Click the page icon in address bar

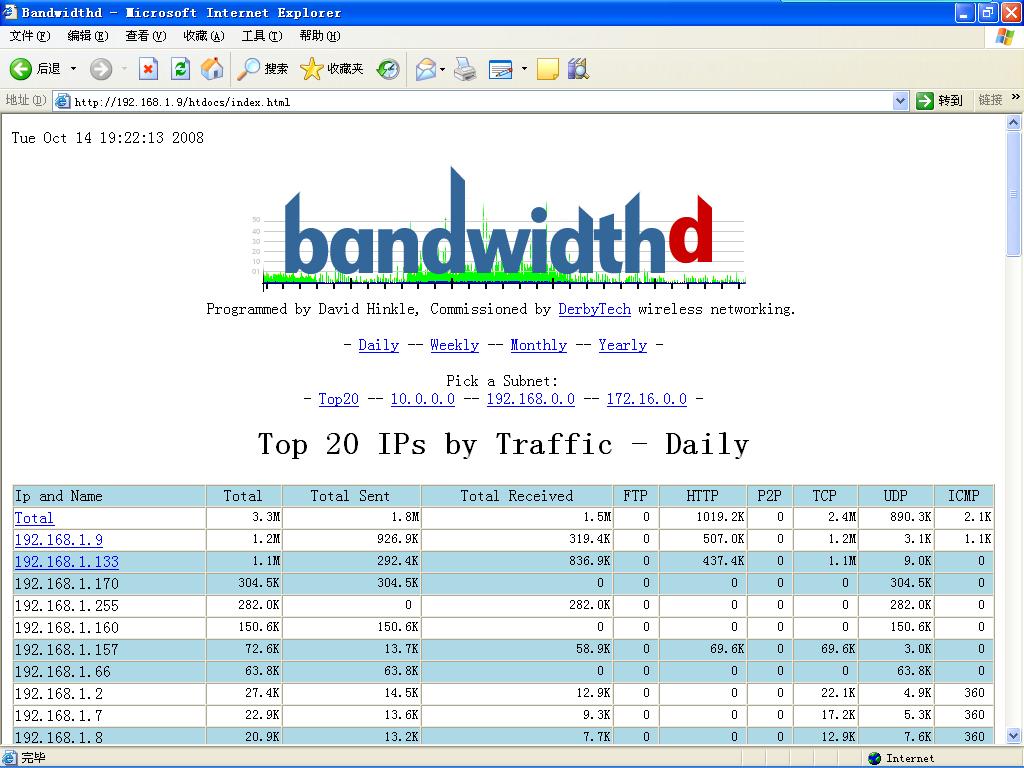(x=62, y=101)
